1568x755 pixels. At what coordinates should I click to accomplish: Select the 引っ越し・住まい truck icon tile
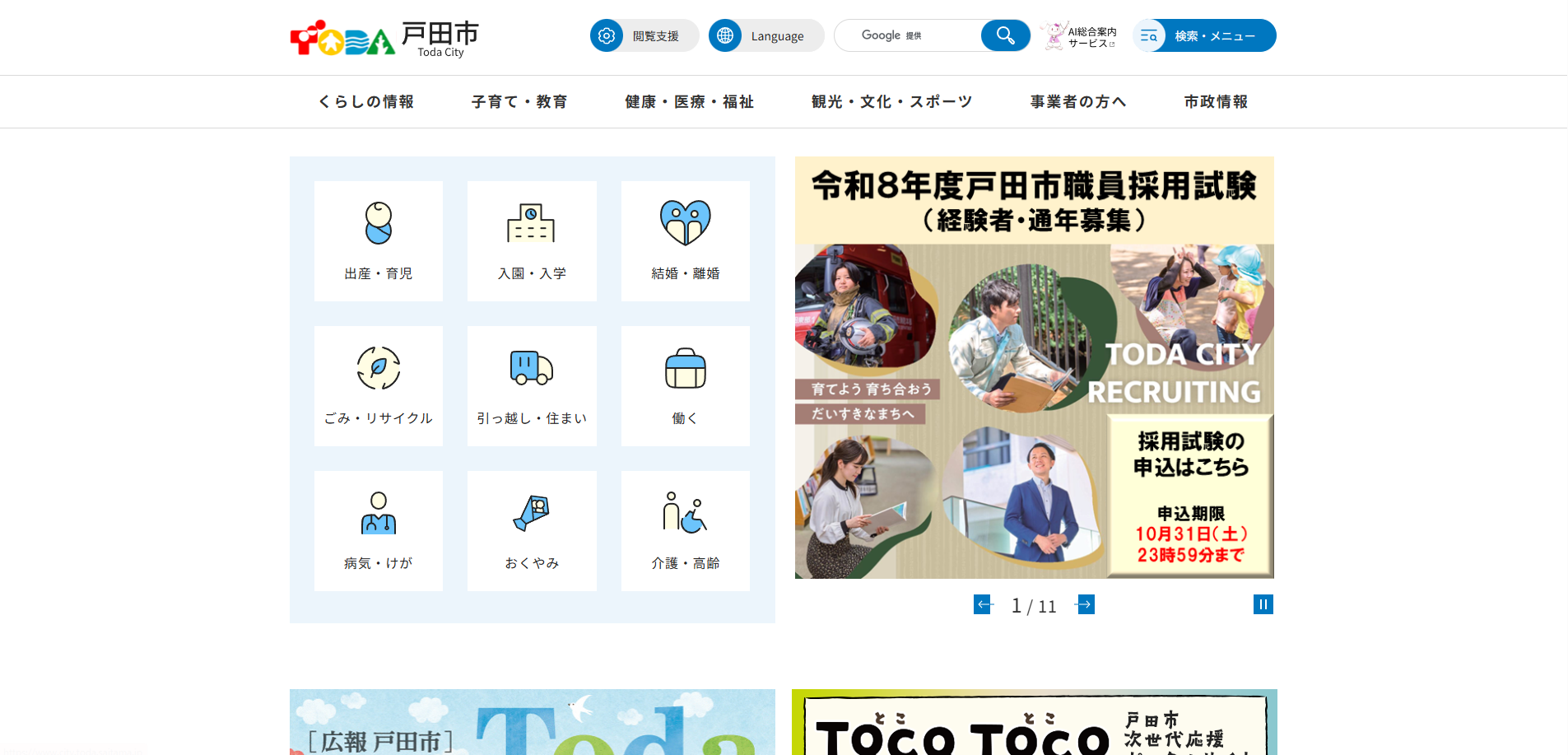coord(532,386)
